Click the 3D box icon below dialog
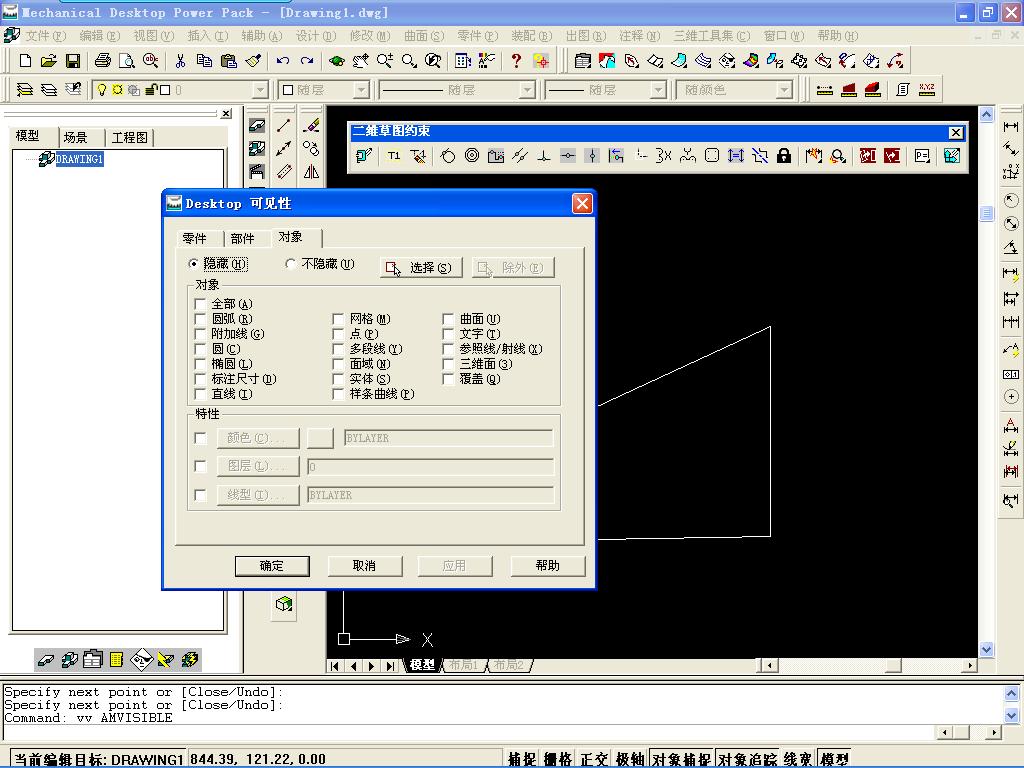1024x768 pixels. [283, 603]
